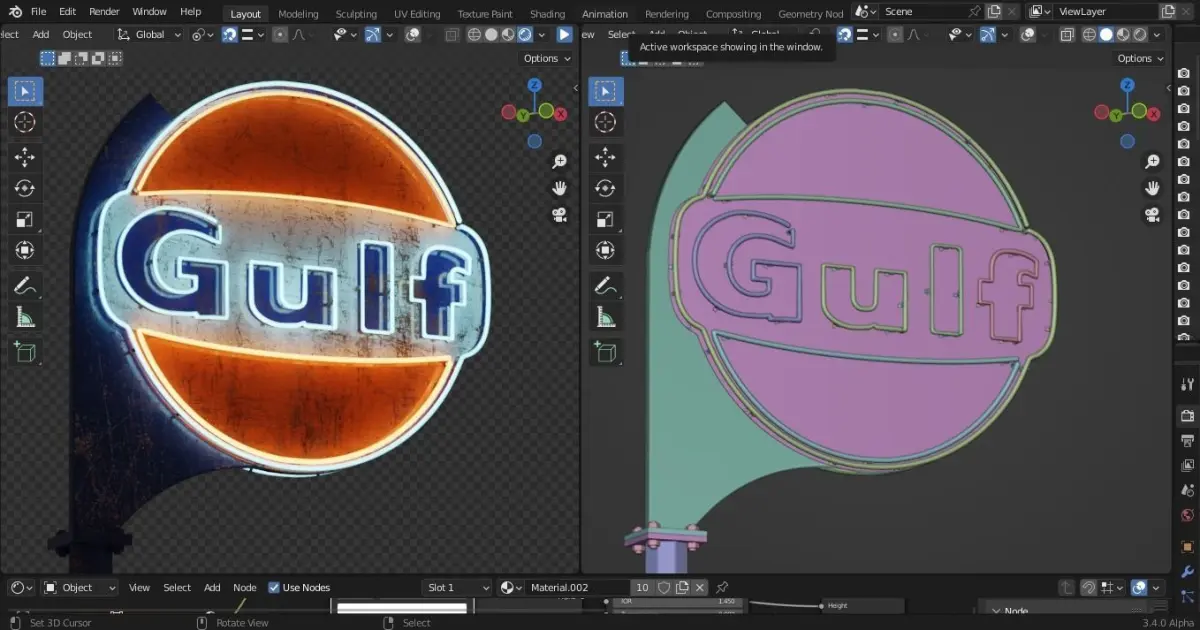
Task: Open Options dropdown in right viewport
Action: point(1140,58)
